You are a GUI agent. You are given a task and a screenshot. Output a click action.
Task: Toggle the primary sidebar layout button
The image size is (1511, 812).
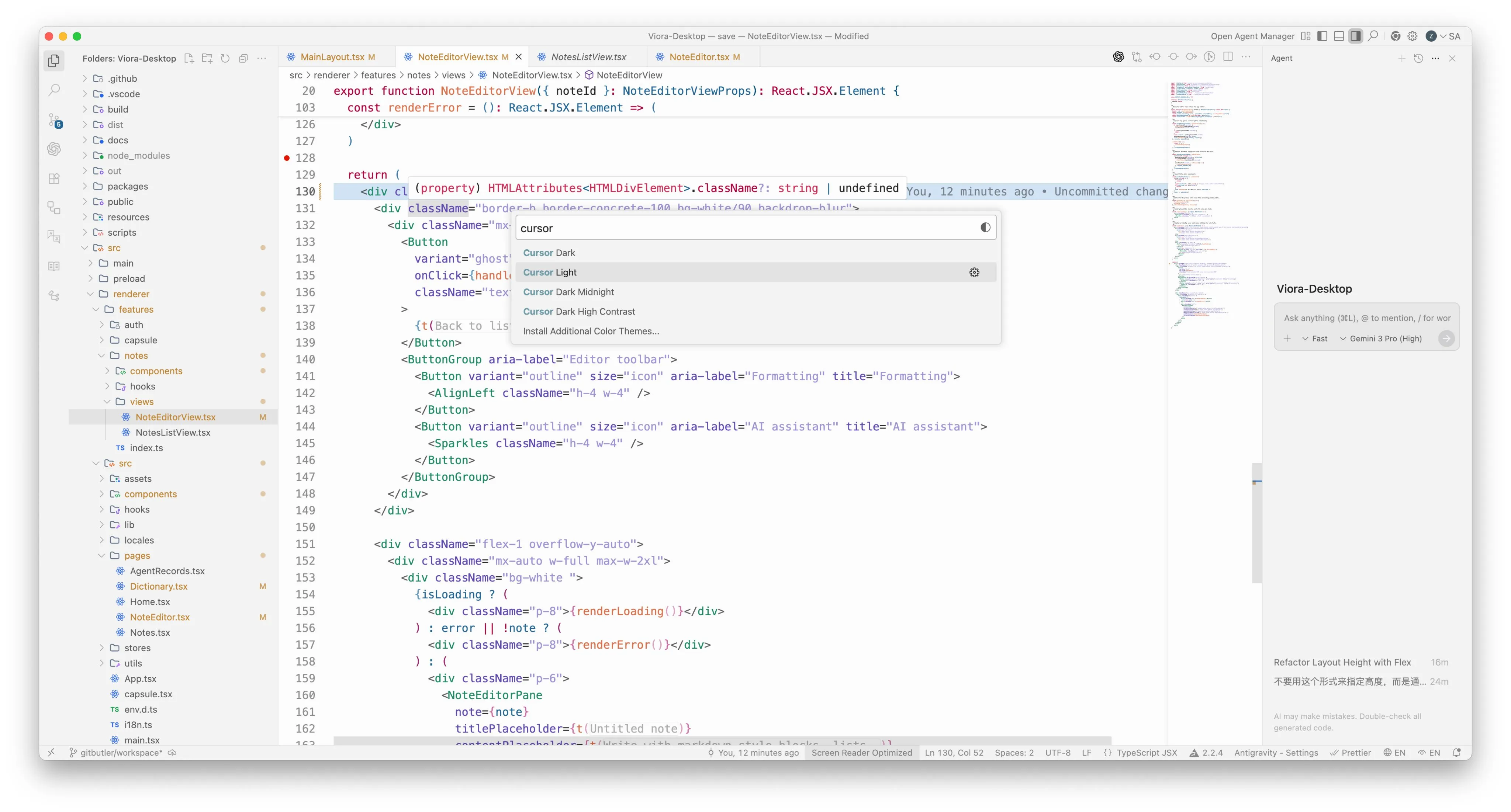coord(1322,37)
